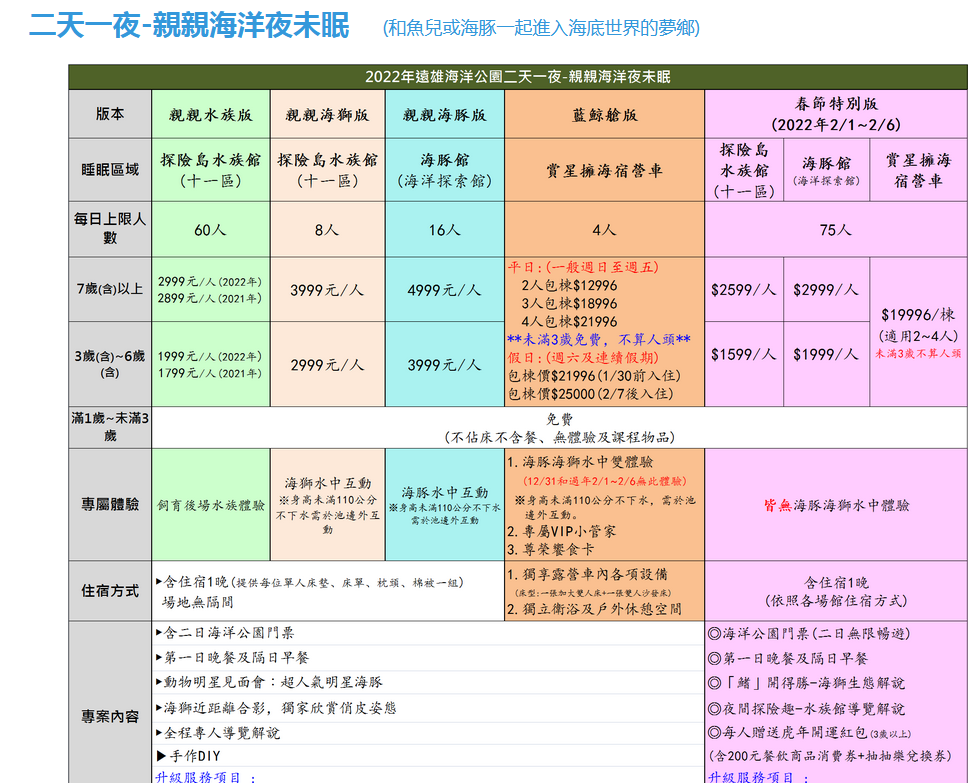
Task: Click the line 3. 尊榮饗食卡
Action: (x=550, y=549)
